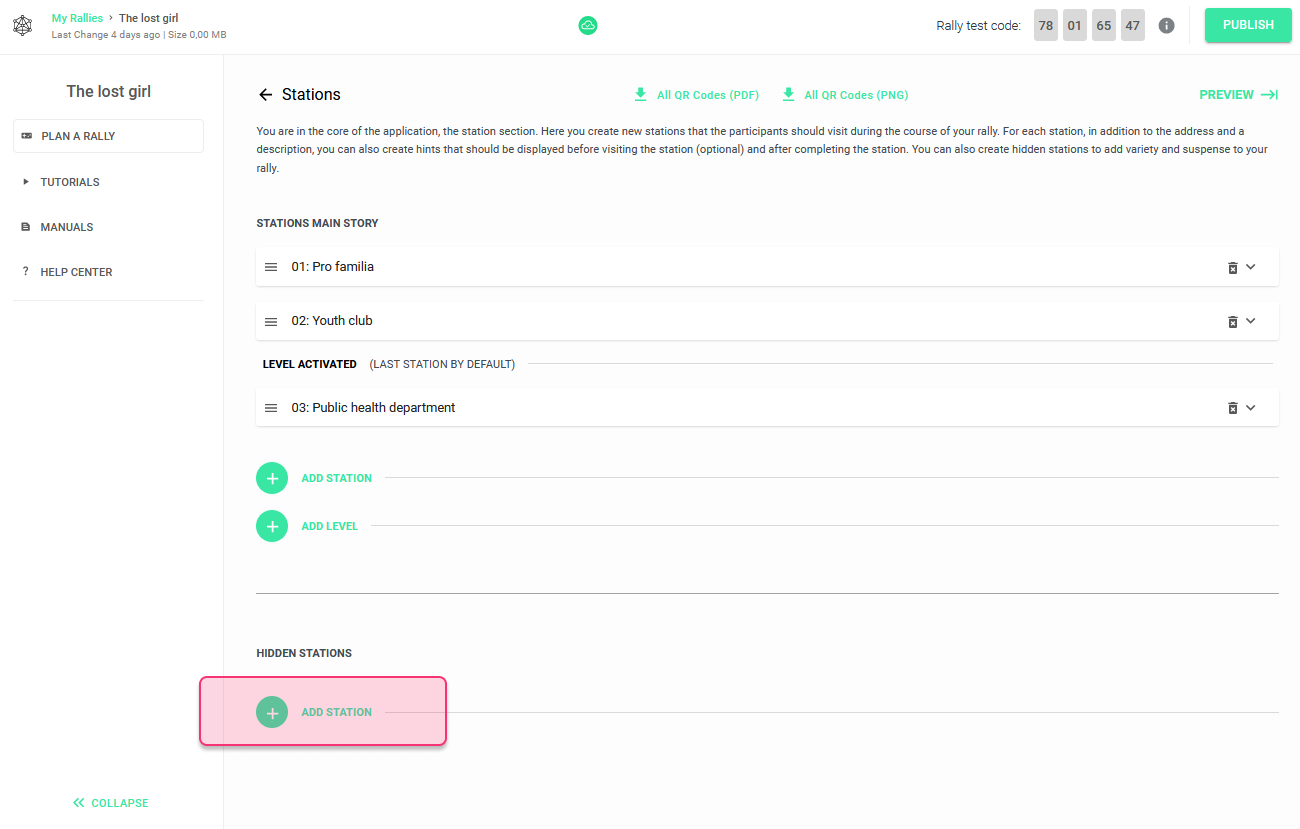Expand 03: Public health department details

[x=1250, y=408]
